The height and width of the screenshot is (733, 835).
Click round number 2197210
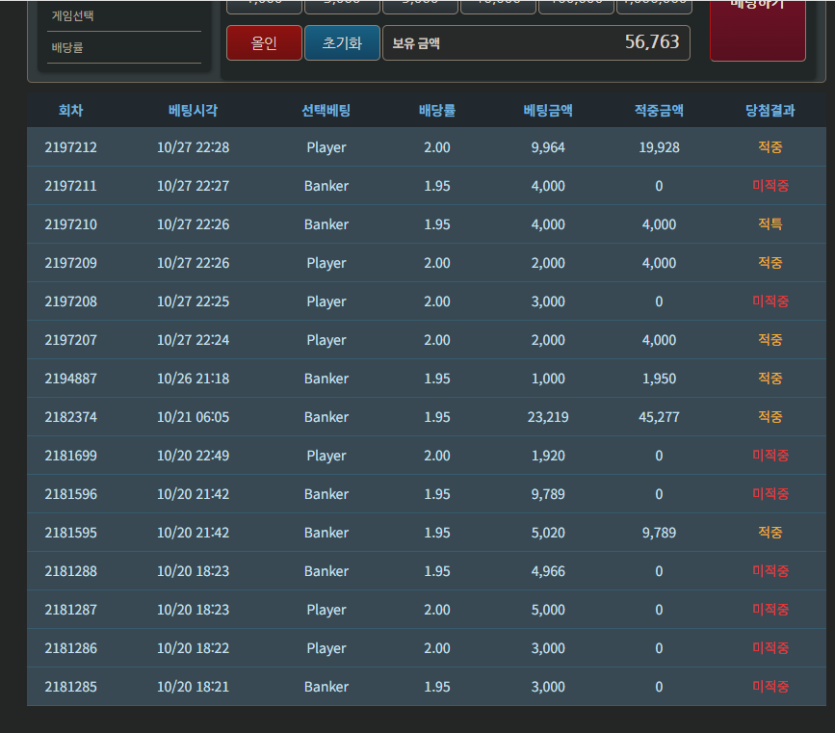(x=71, y=224)
